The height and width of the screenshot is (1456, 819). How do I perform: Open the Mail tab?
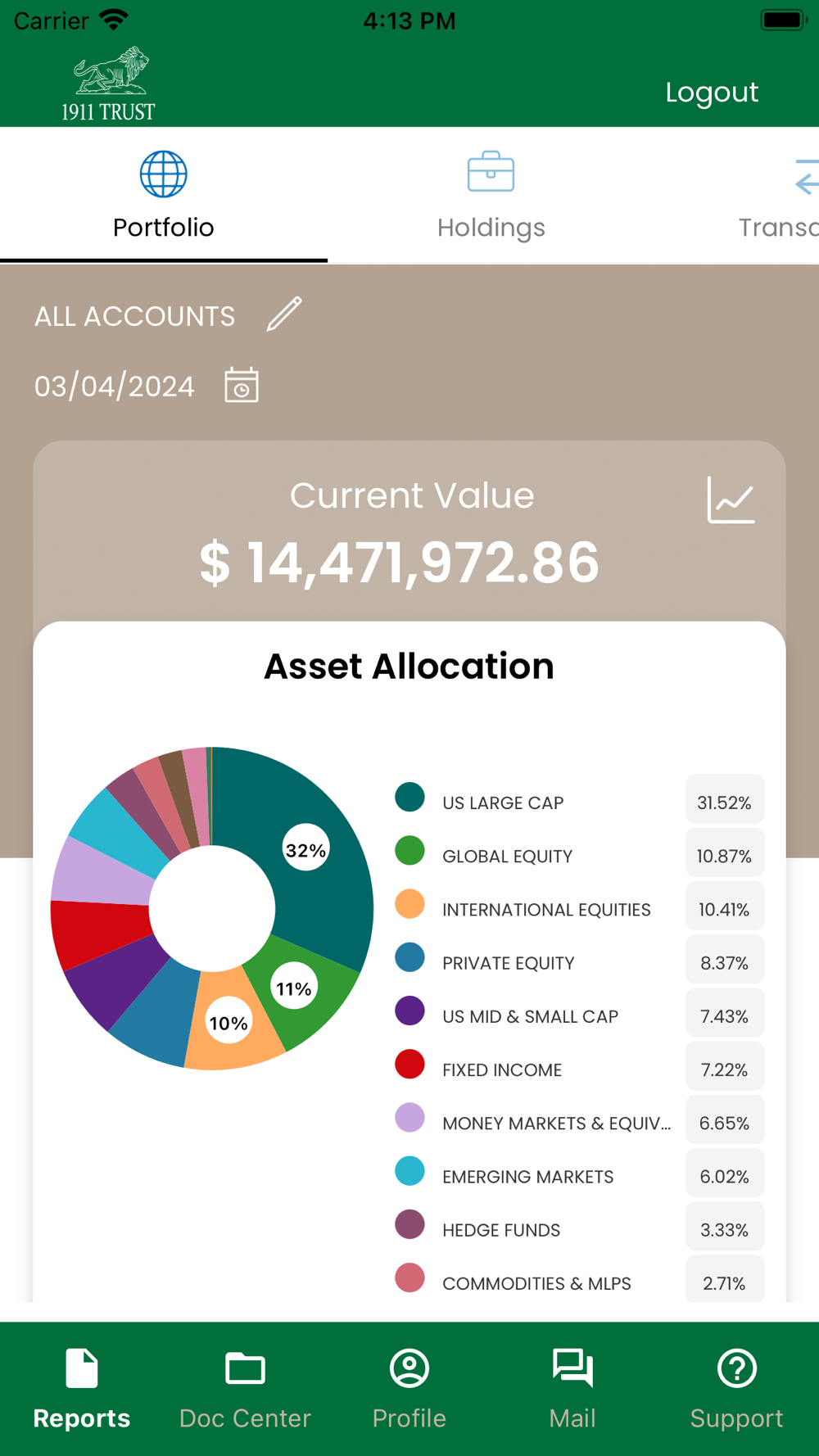coord(573,1389)
